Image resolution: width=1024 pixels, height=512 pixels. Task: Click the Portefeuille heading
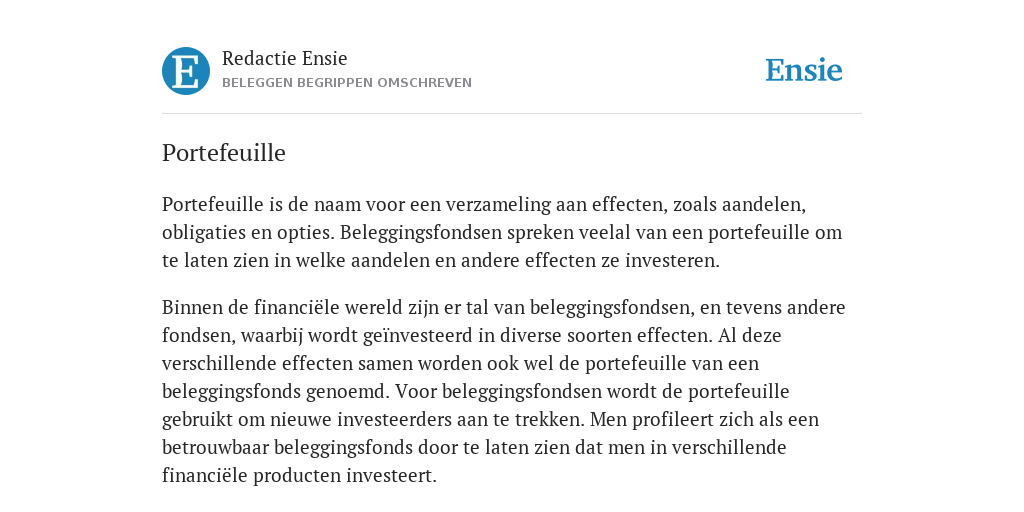click(x=224, y=153)
